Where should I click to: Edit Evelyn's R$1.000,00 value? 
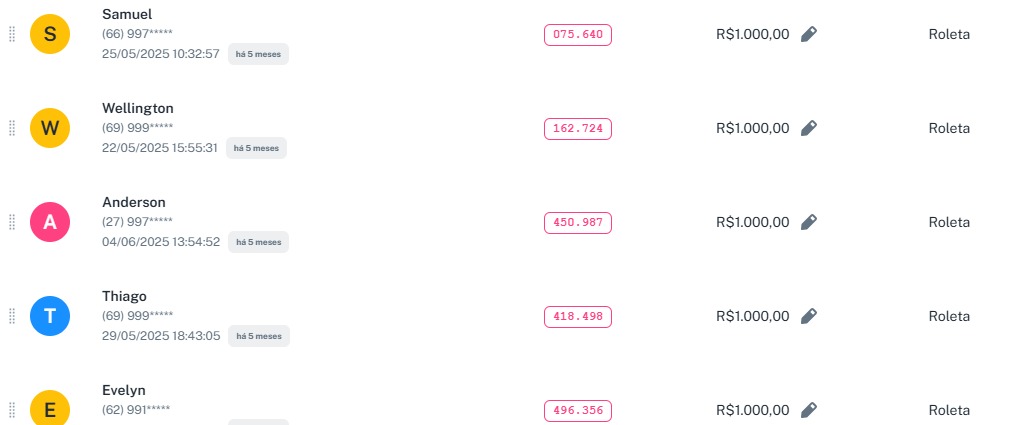809,410
